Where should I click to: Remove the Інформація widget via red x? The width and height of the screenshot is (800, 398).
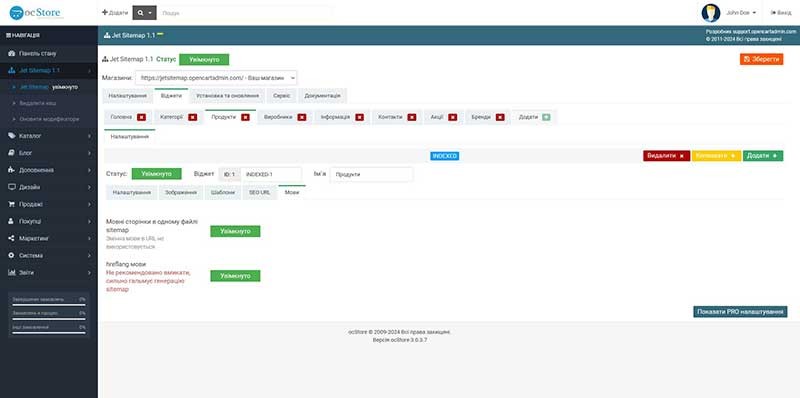coord(360,117)
